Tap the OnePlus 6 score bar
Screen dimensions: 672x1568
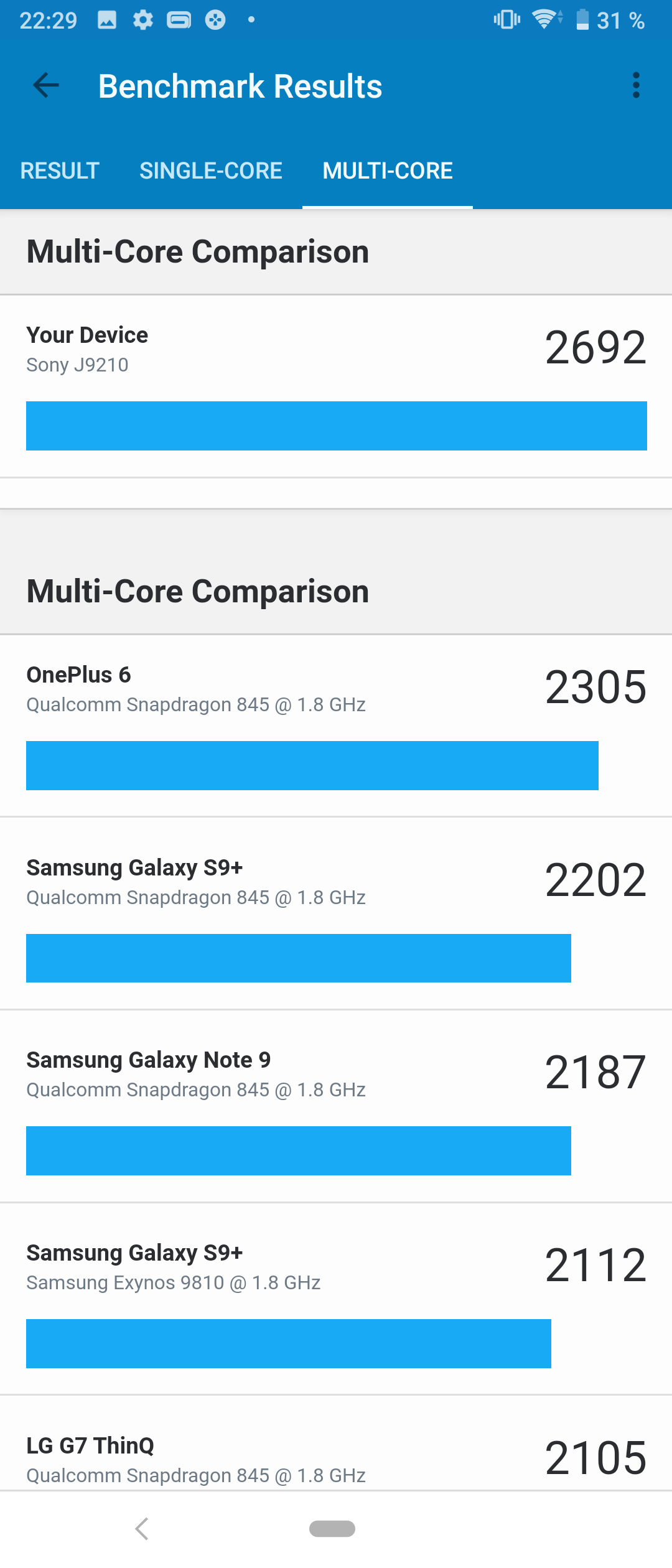click(312, 765)
